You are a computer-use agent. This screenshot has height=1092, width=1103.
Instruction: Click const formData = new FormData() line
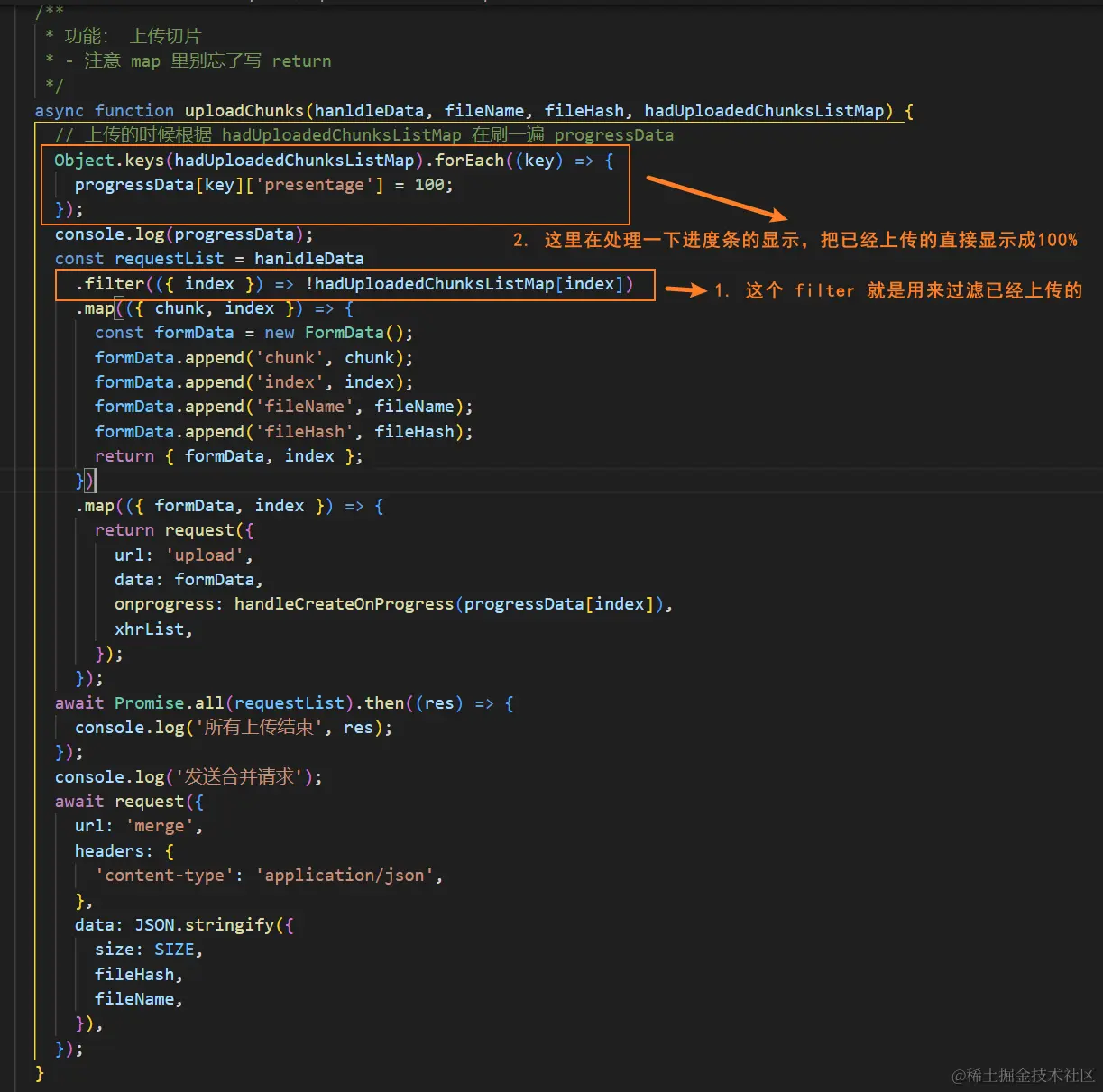point(253,333)
